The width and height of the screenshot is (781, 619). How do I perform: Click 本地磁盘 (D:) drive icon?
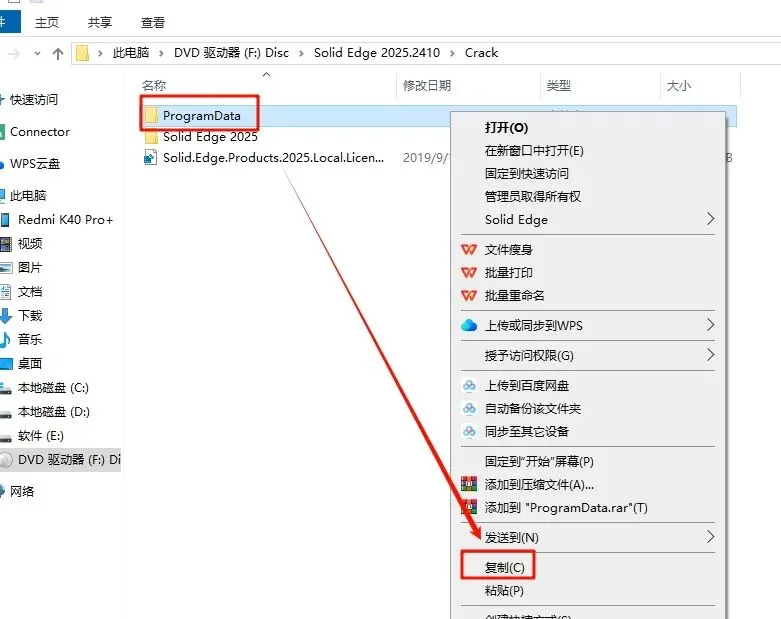pos(5,413)
